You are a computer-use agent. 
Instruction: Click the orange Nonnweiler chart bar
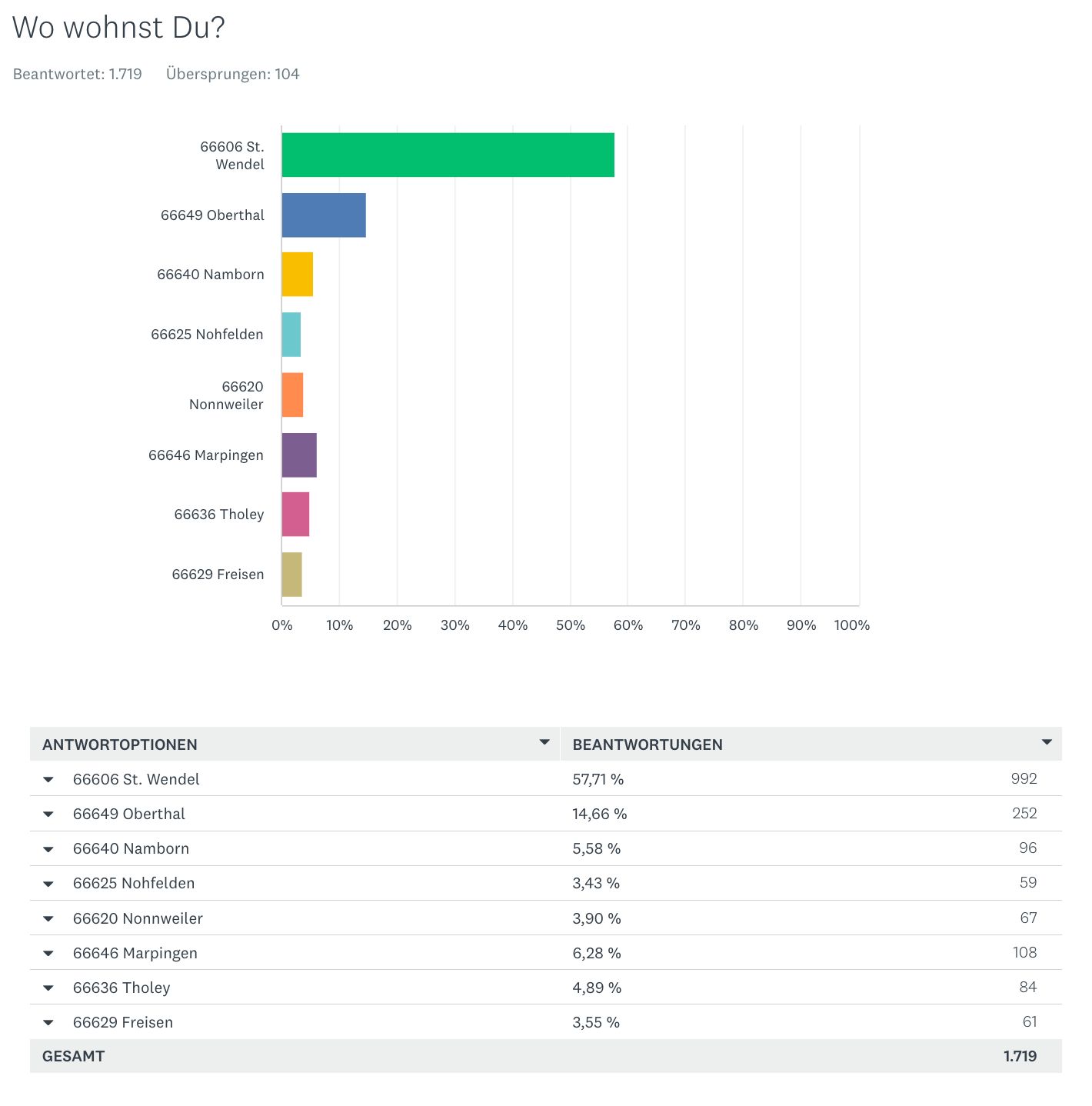[293, 395]
